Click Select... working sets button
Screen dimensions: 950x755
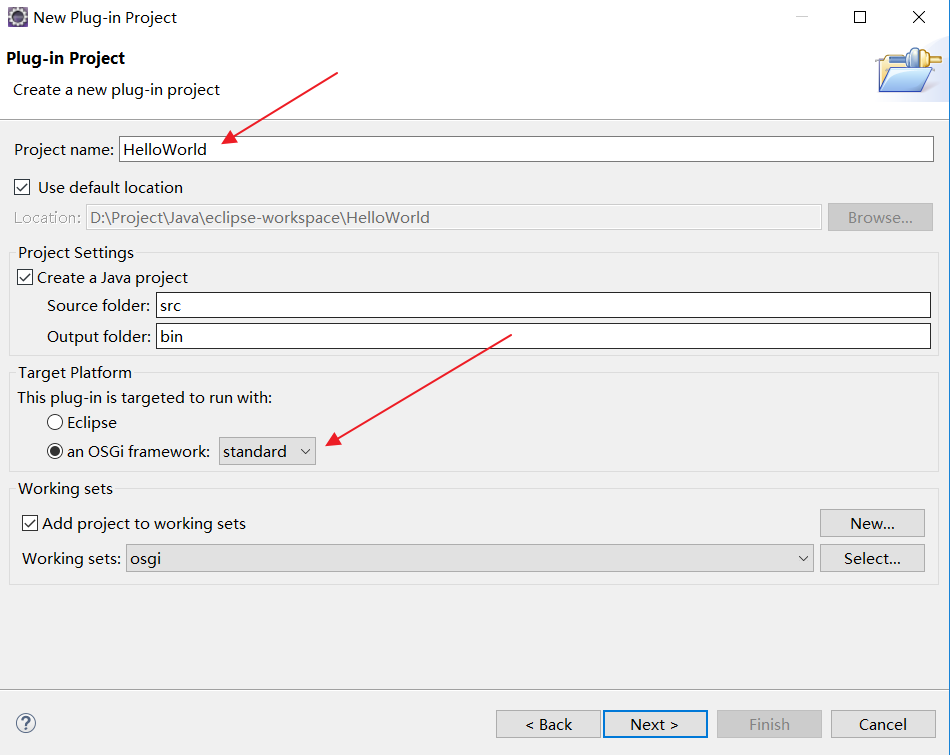coord(872,558)
